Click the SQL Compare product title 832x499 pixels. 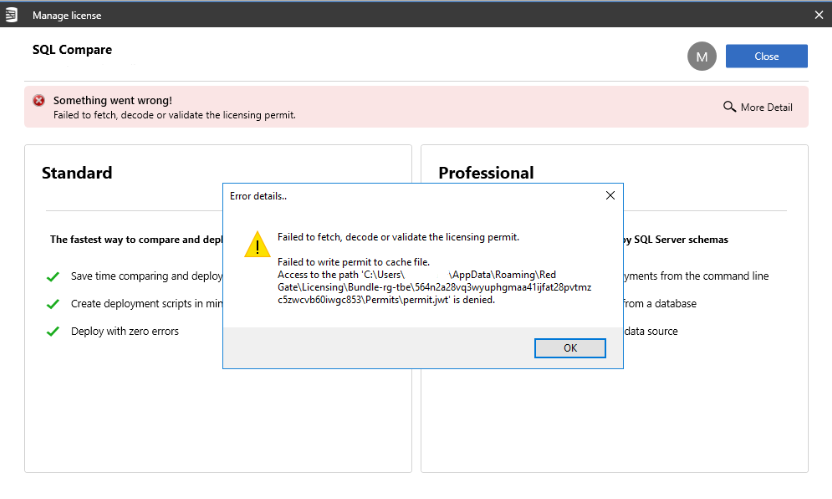tap(72, 50)
